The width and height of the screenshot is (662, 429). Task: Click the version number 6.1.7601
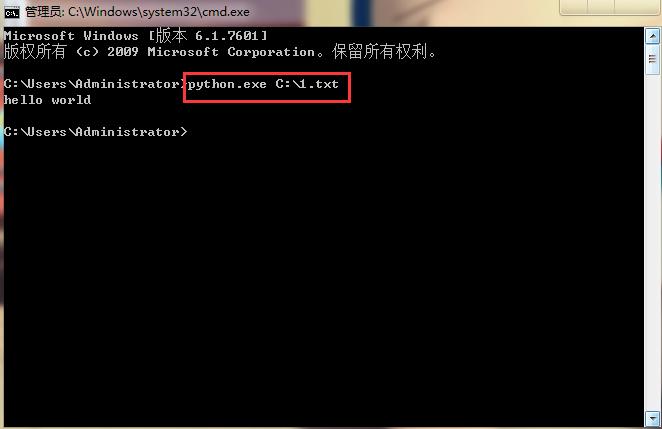pyautogui.click(x=227, y=36)
